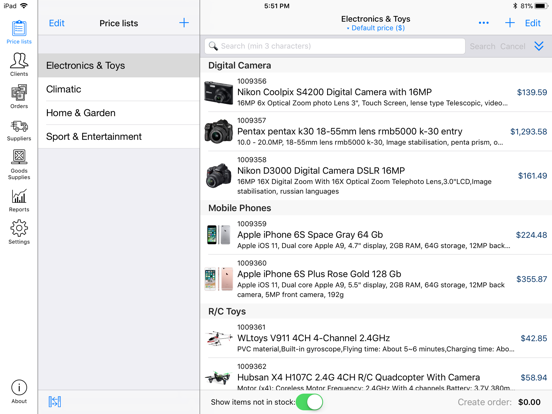Image resolution: width=552 pixels, height=414 pixels.
Task: Select Pentax pentax k30 item title
Action: [350, 131]
